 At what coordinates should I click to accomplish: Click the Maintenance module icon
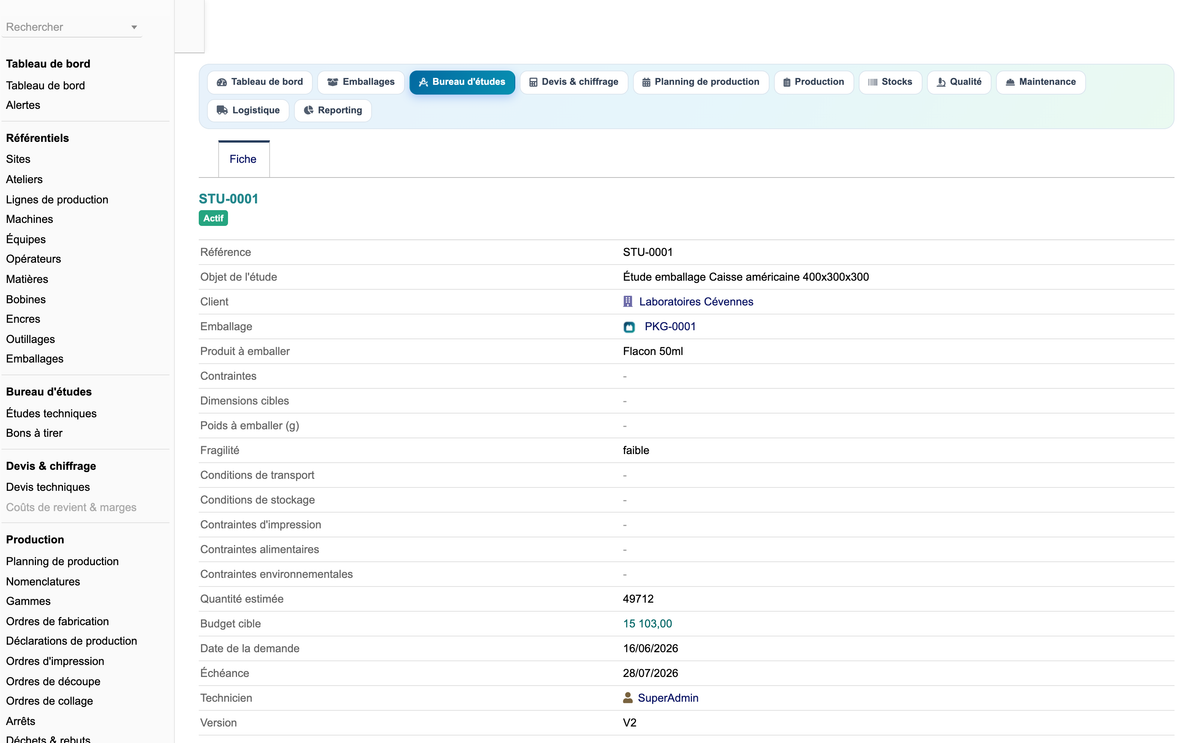pyautogui.click(x=1010, y=82)
